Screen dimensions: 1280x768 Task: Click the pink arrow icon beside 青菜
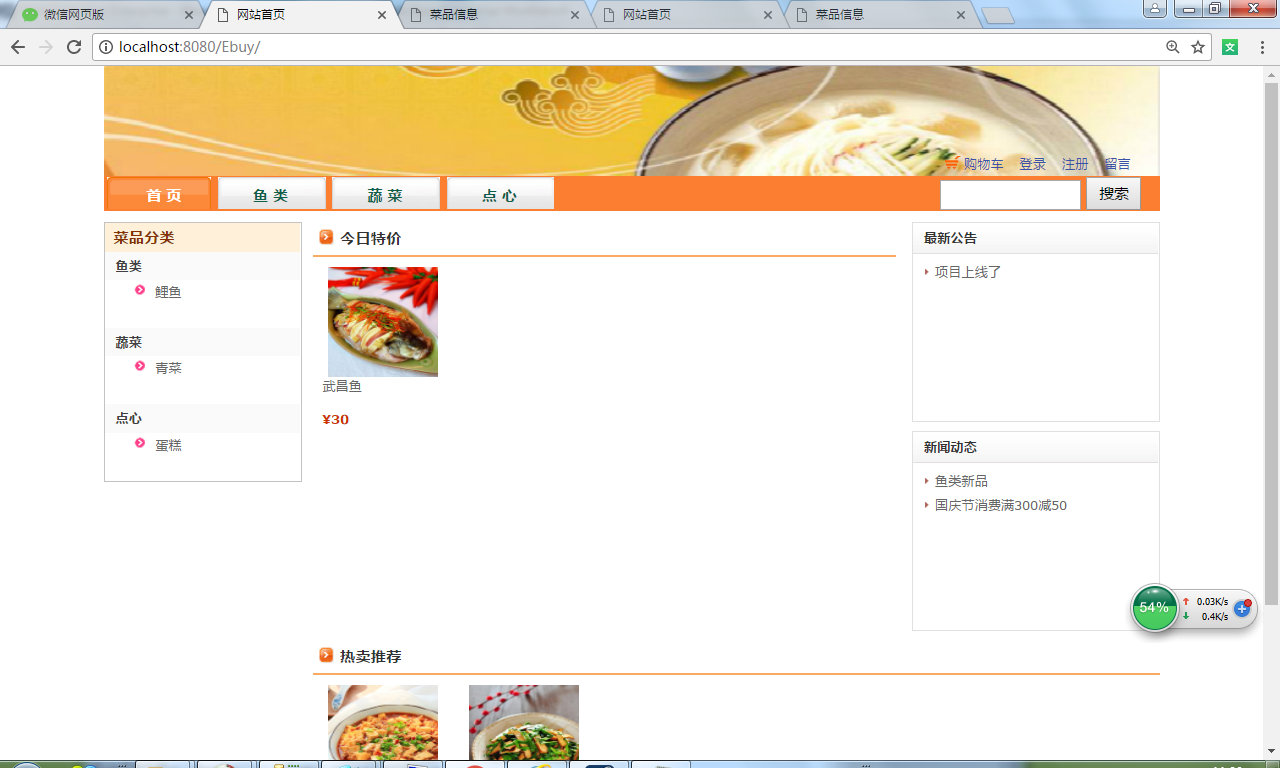pos(140,366)
